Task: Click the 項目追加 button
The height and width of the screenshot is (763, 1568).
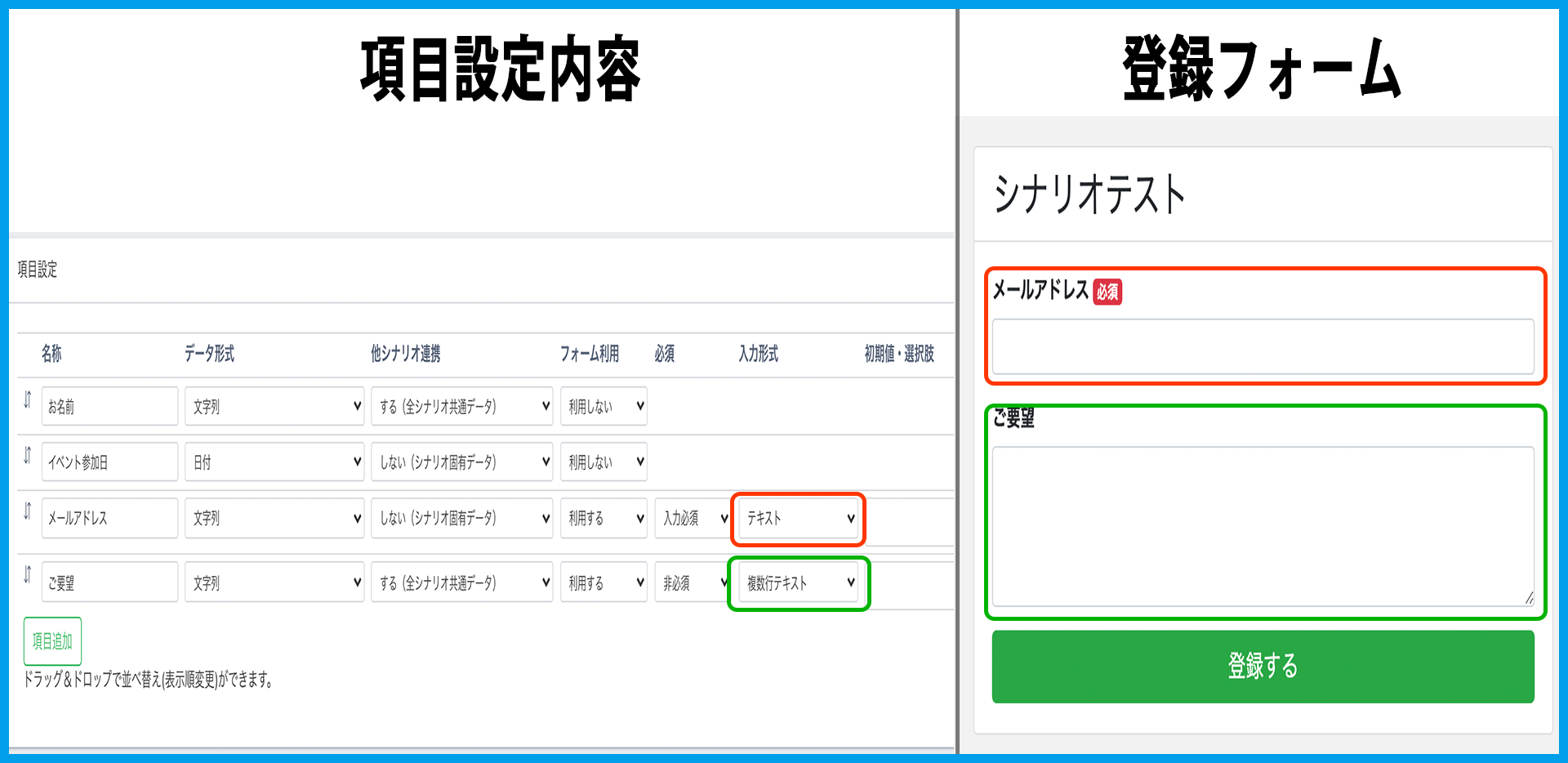Action: point(52,641)
